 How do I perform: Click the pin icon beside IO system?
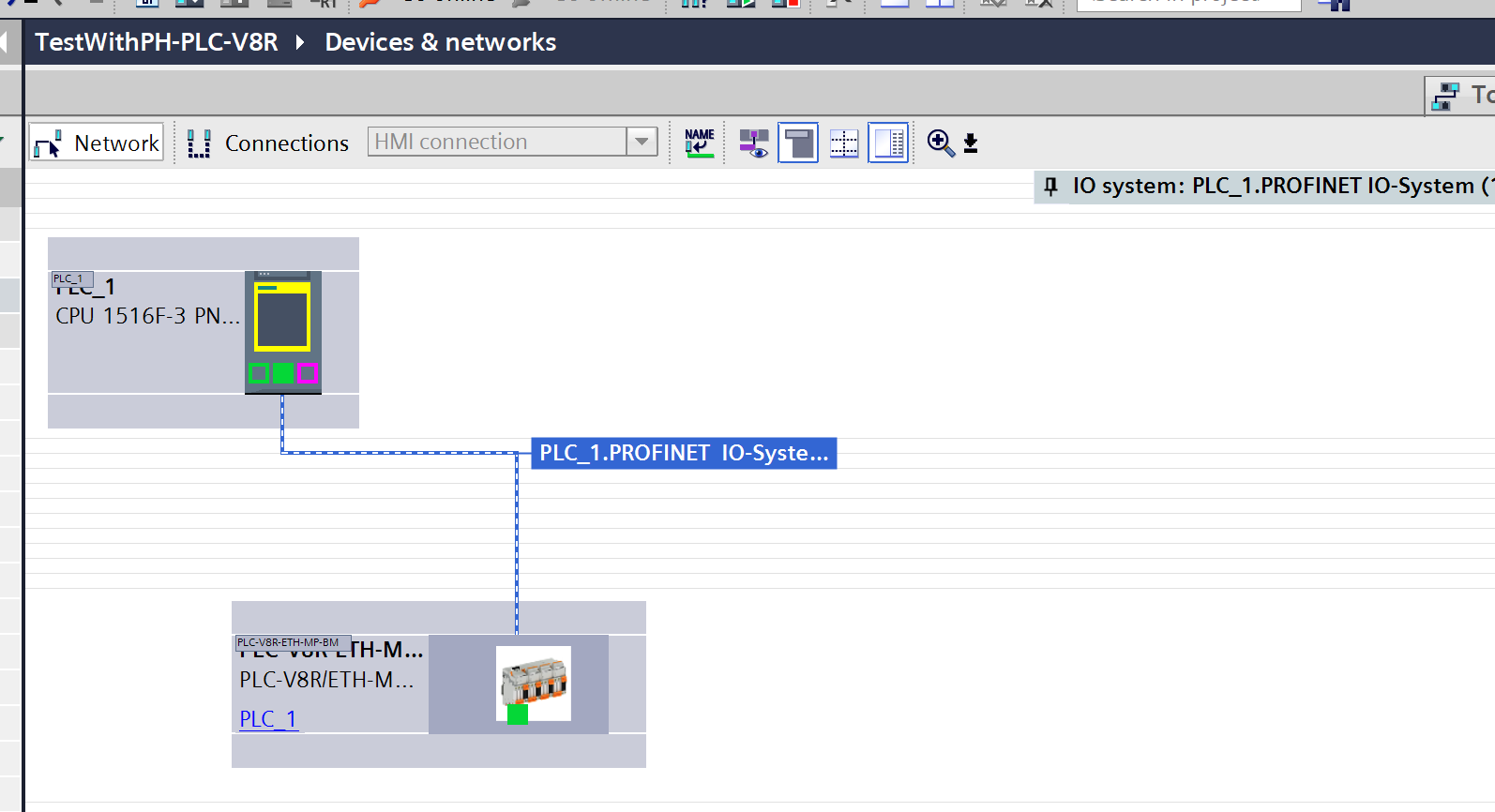click(x=1051, y=186)
